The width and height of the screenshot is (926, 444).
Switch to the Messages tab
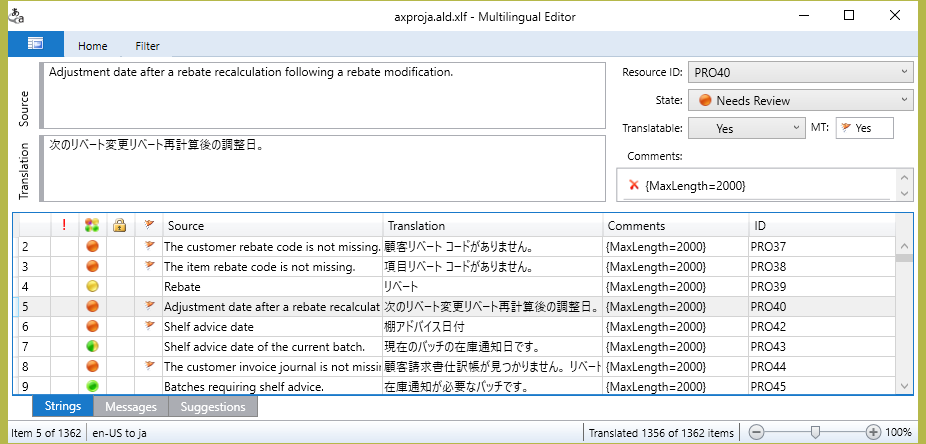(x=130, y=407)
